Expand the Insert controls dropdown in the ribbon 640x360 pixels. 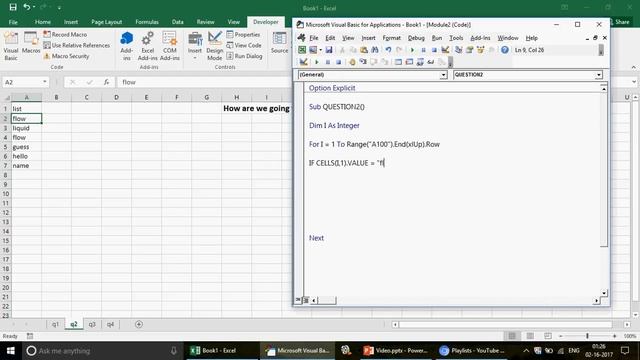coord(195,58)
